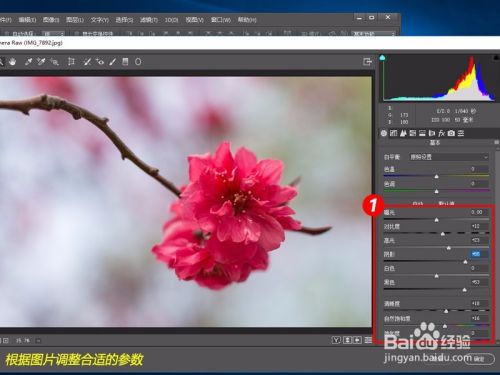The image size is (500, 375).
Task: Open the Tone Curve panel tab
Action: click(x=394, y=133)
